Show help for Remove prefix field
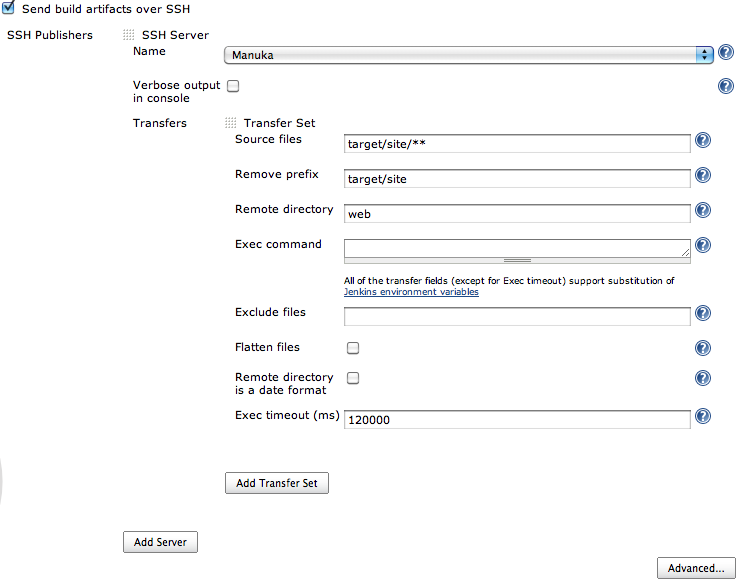Viewport: 736px width, 579px height. (703, 175)
